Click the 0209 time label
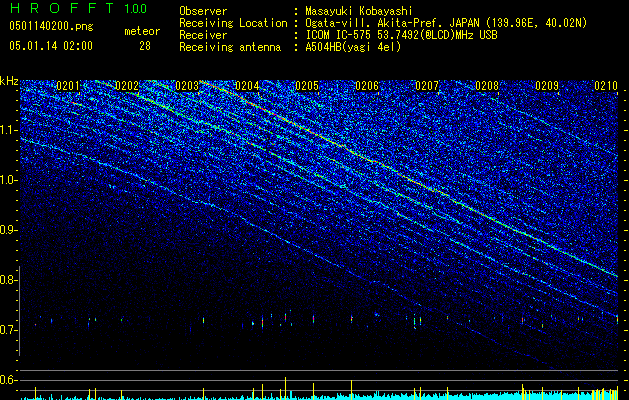Viewport: 629px width, 400px height. (x=547, y=86)
